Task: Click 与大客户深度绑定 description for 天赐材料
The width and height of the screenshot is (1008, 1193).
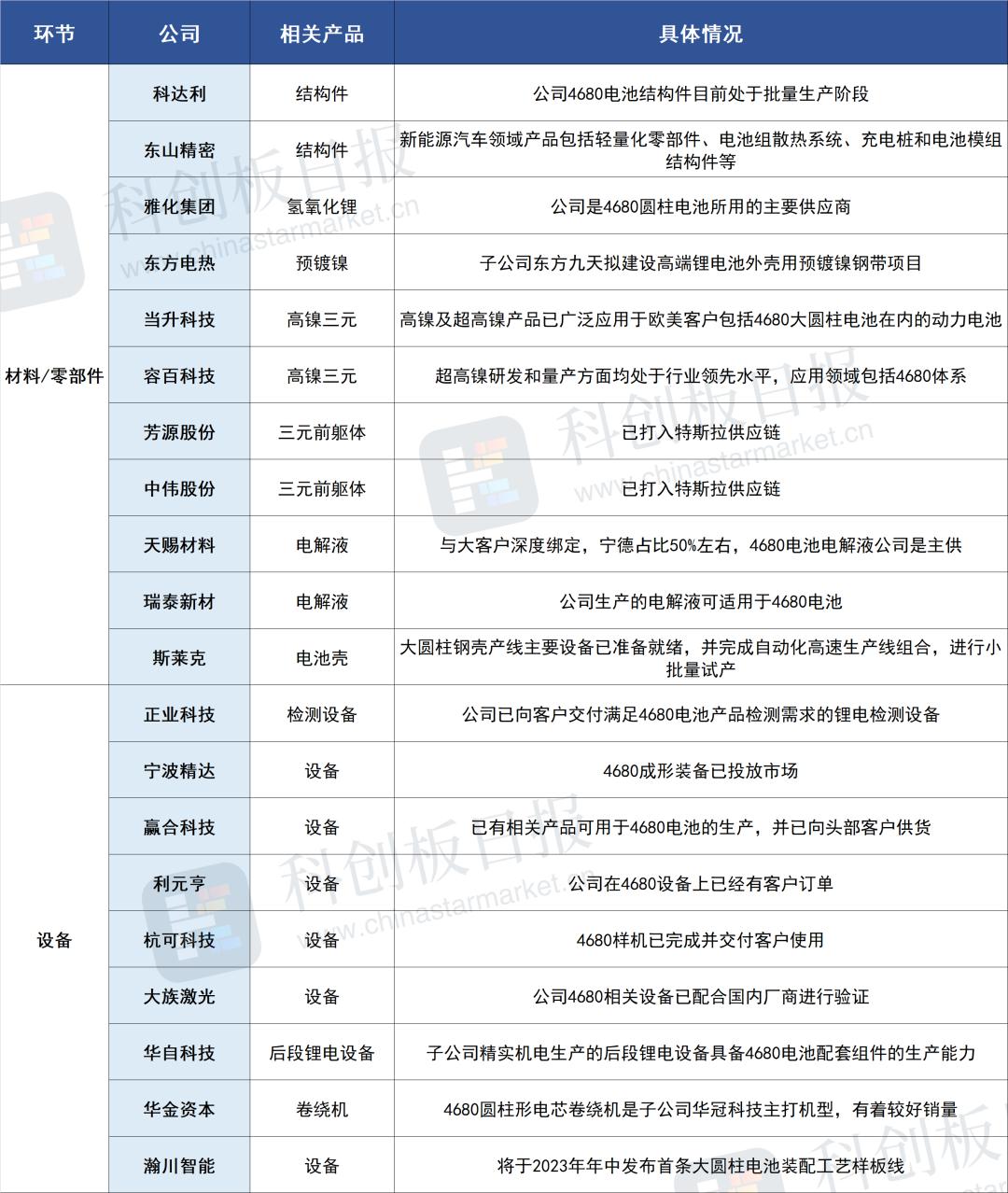Action: pos(701,545)
